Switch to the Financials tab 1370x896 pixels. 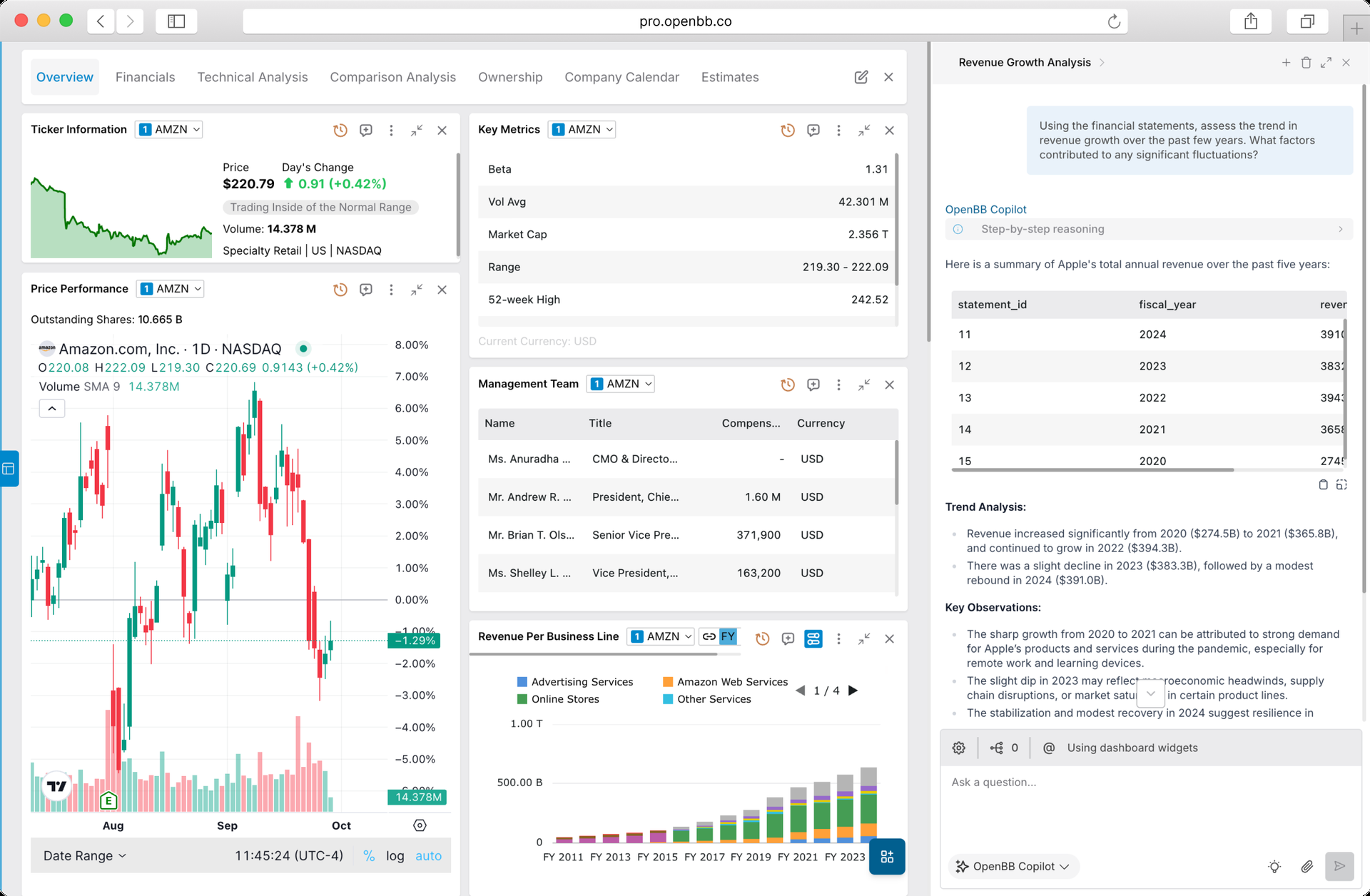[145, 77]
